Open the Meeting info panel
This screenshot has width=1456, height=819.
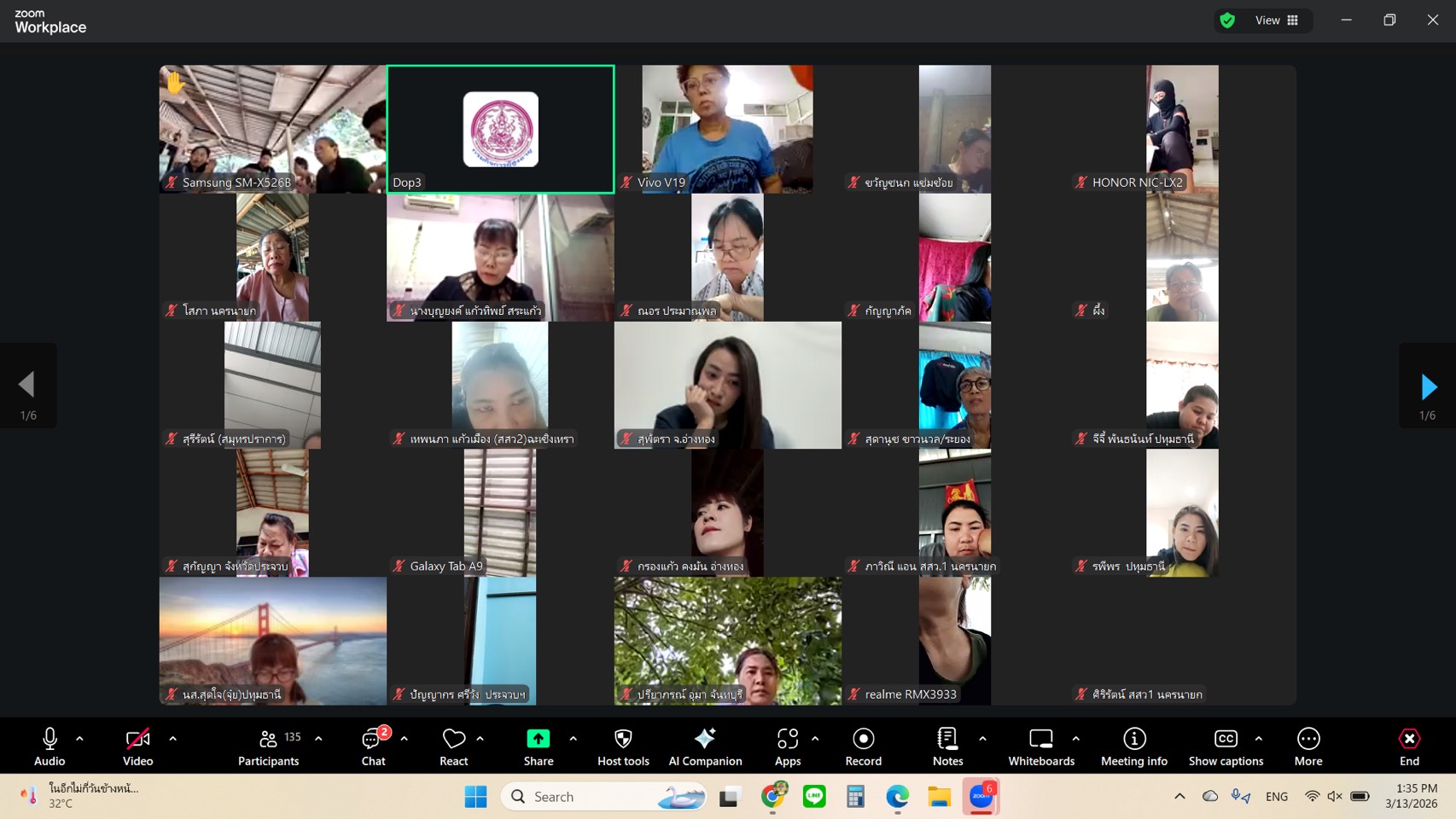pyautogui.click(x=1133, y=746)
